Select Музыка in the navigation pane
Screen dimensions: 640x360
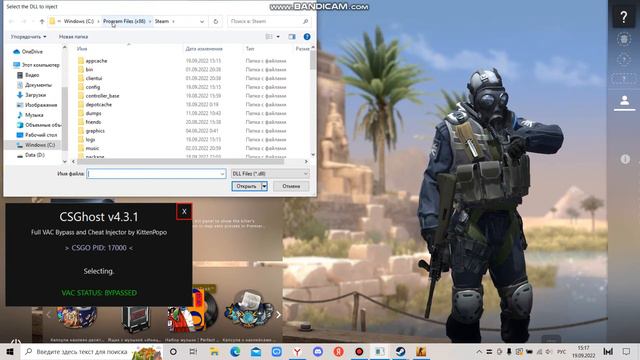(x=34, y=115)
